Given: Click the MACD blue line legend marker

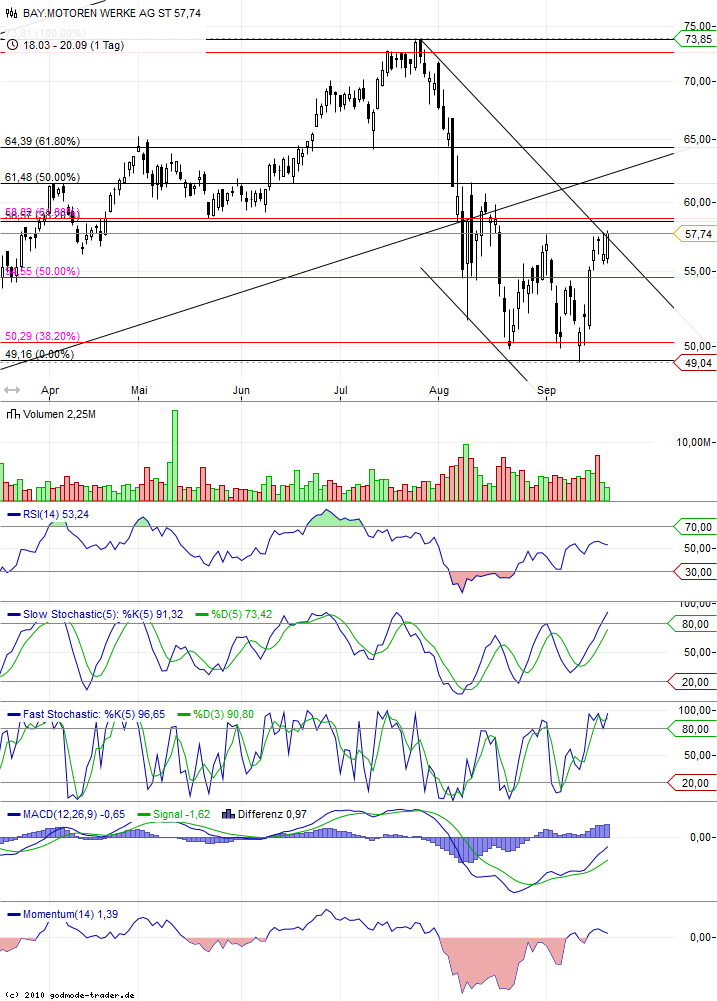Looking at the screenshot, I should [13, 814].
